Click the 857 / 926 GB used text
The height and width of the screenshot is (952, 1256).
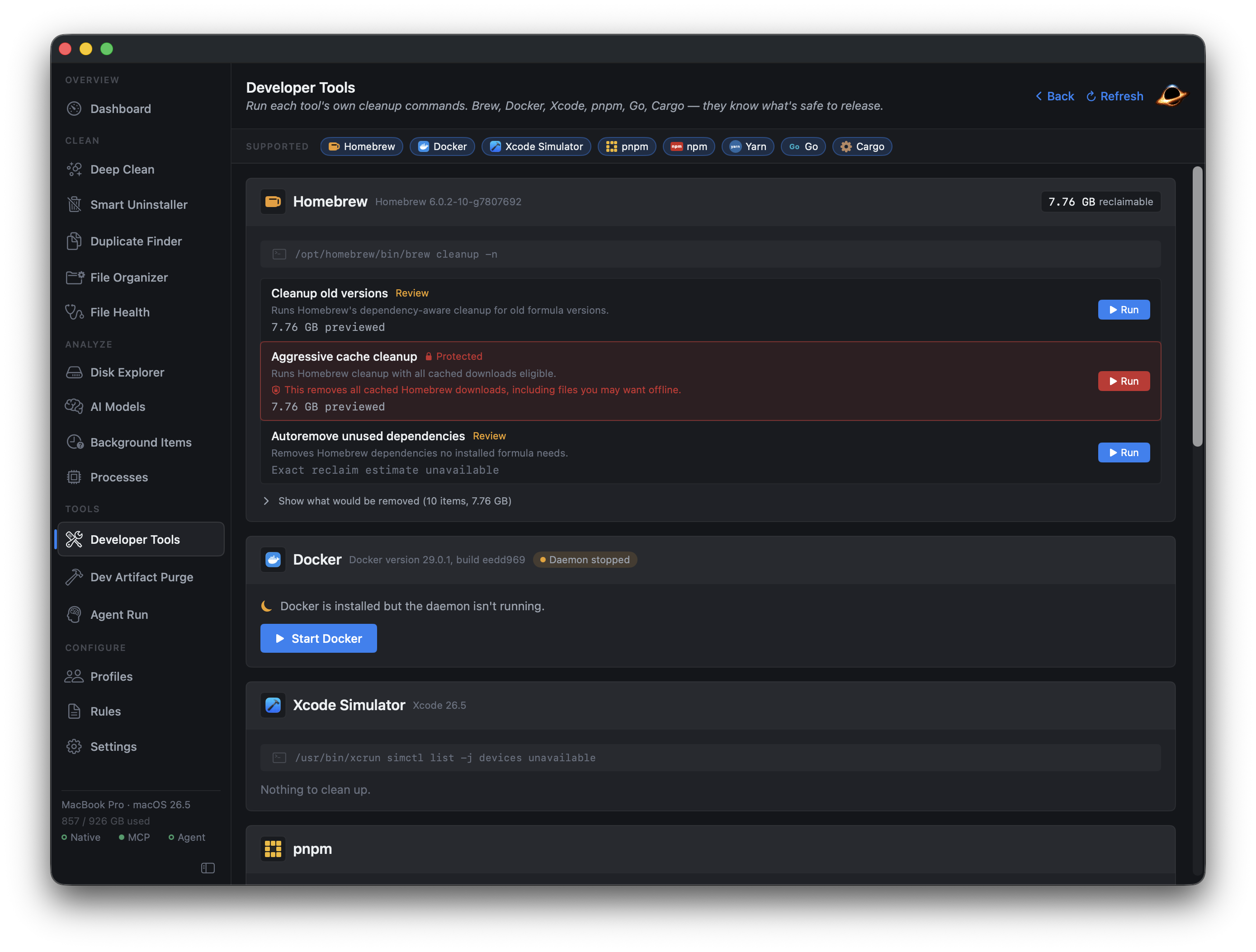coord(106,821)
